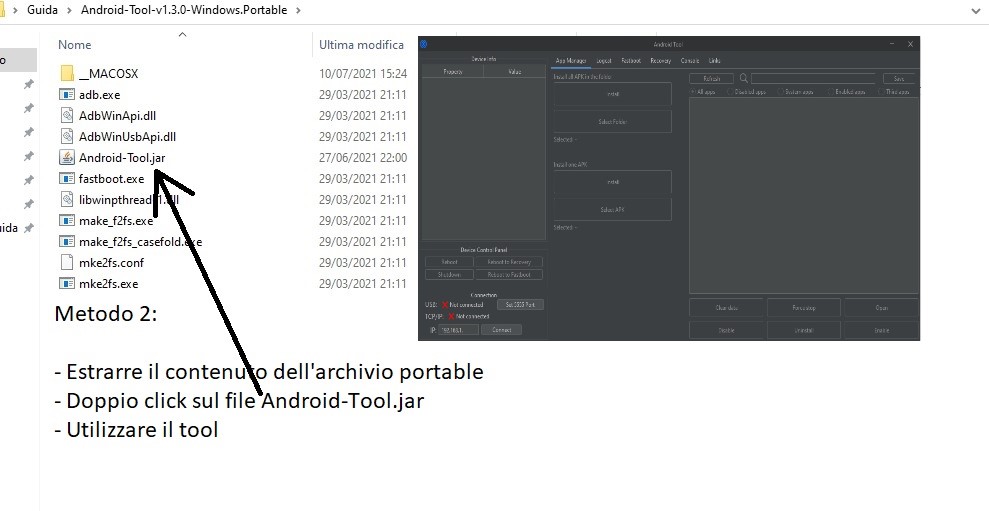Image resolution: width=989 pixels, height=511 pixels.
Task: Click the AdbWinUsbApi.dll file icon
Action: [67, 136]
